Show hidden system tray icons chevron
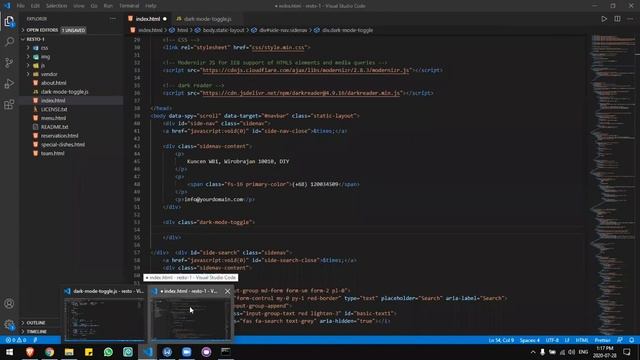 coord(533,352)
